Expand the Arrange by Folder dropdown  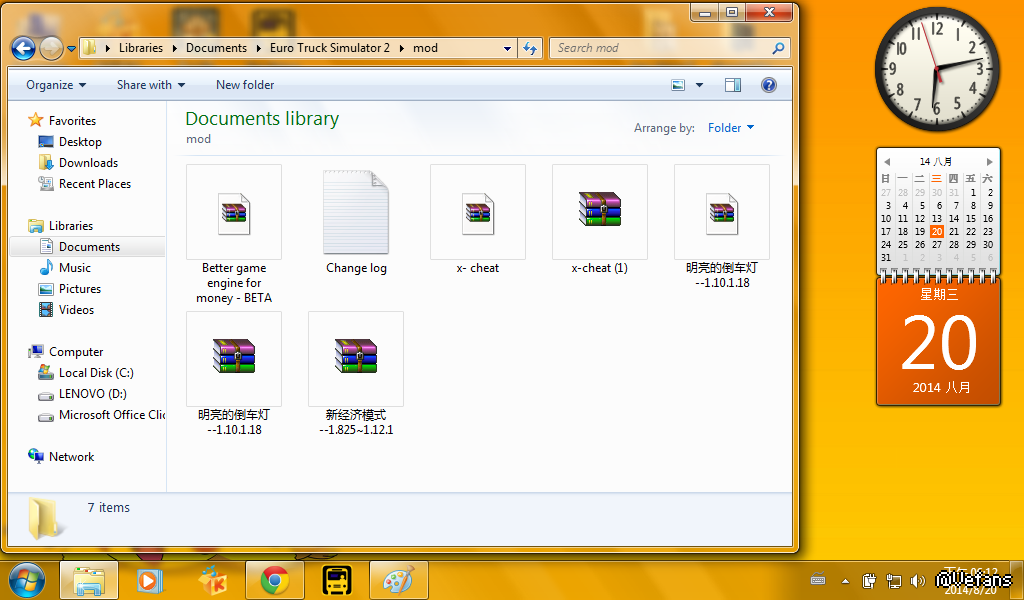point(731,128)
